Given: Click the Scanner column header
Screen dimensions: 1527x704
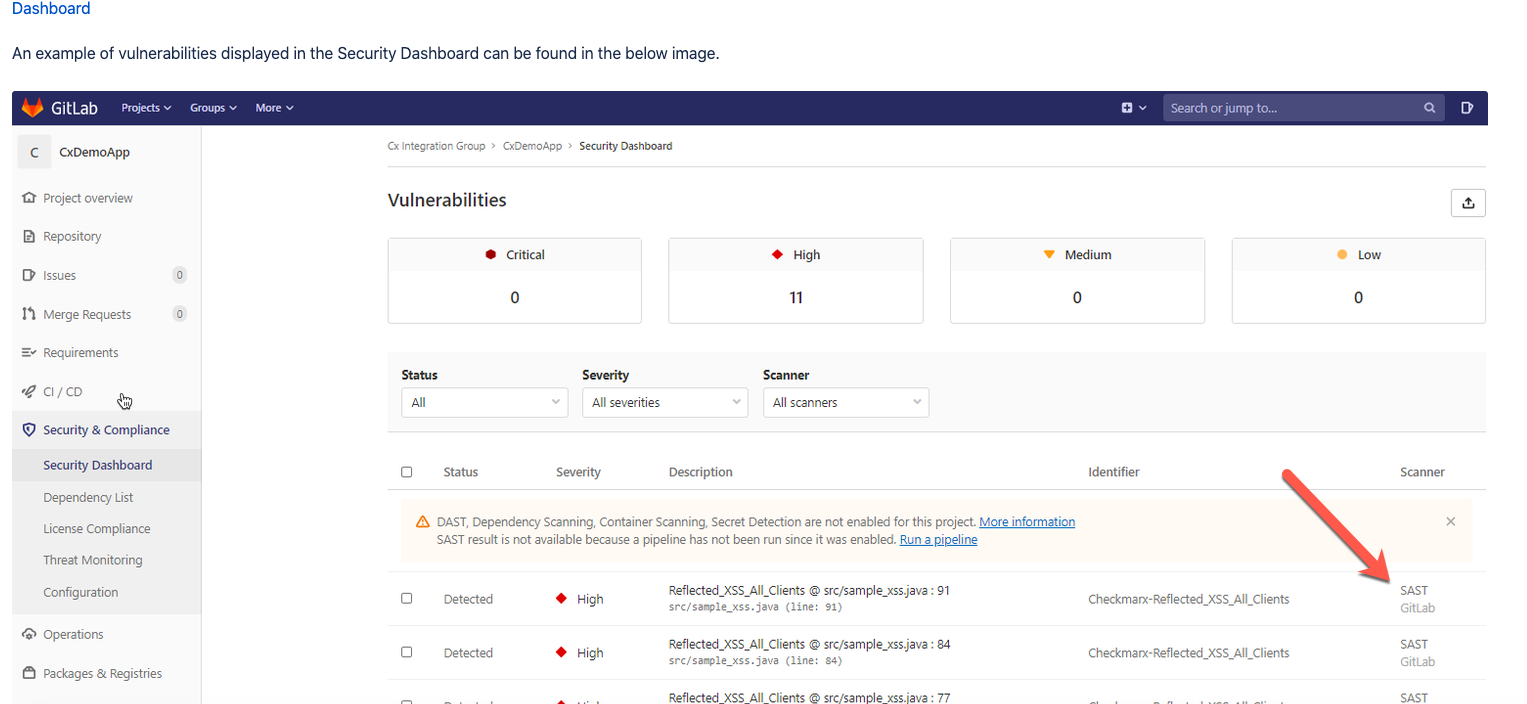Looking at the screenshot, I should tap(1422, 472).
